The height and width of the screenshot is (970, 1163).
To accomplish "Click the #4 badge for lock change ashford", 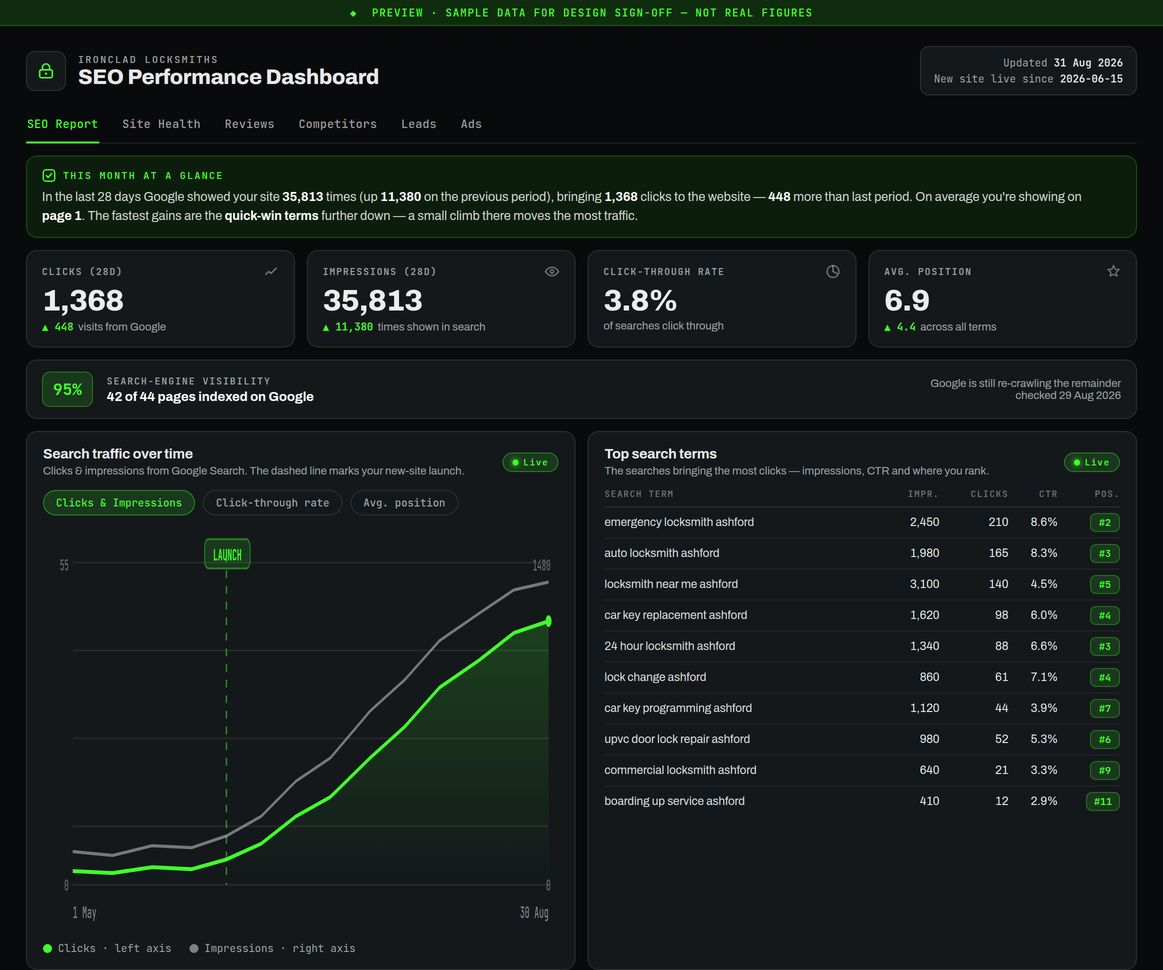I will 1104,677.
